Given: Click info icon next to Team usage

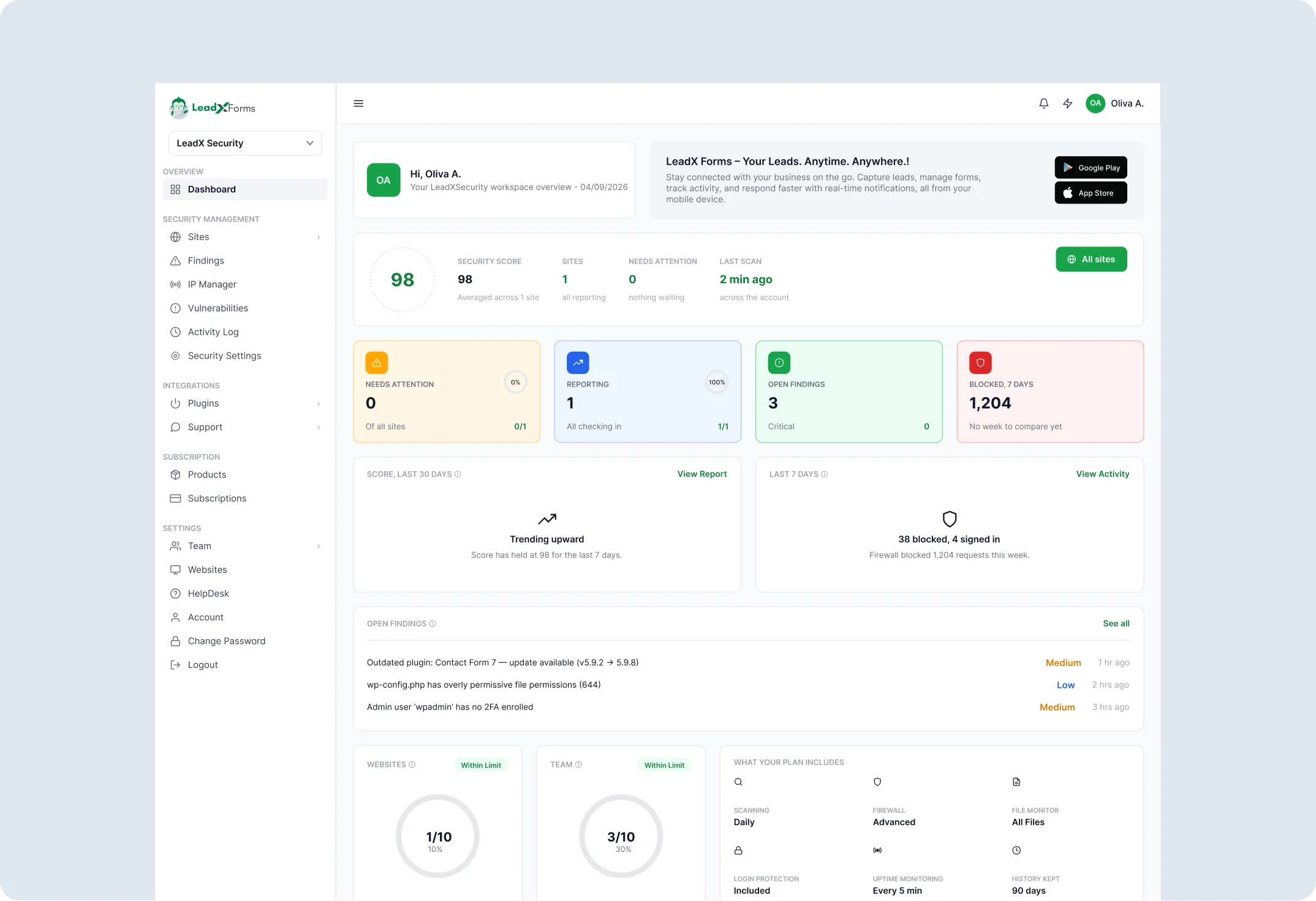Looking at the screenshot, I should tap(578, 765).
